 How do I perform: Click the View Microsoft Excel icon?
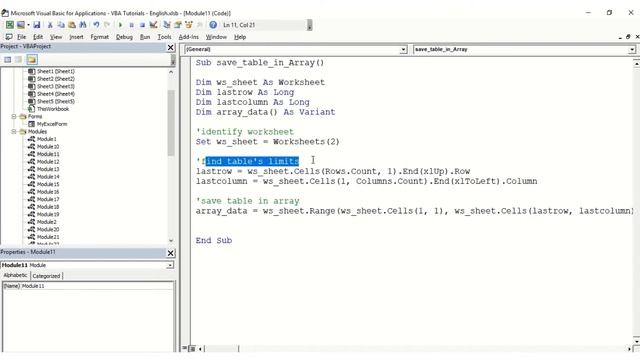pyautogui.click(x=9, y=25)
